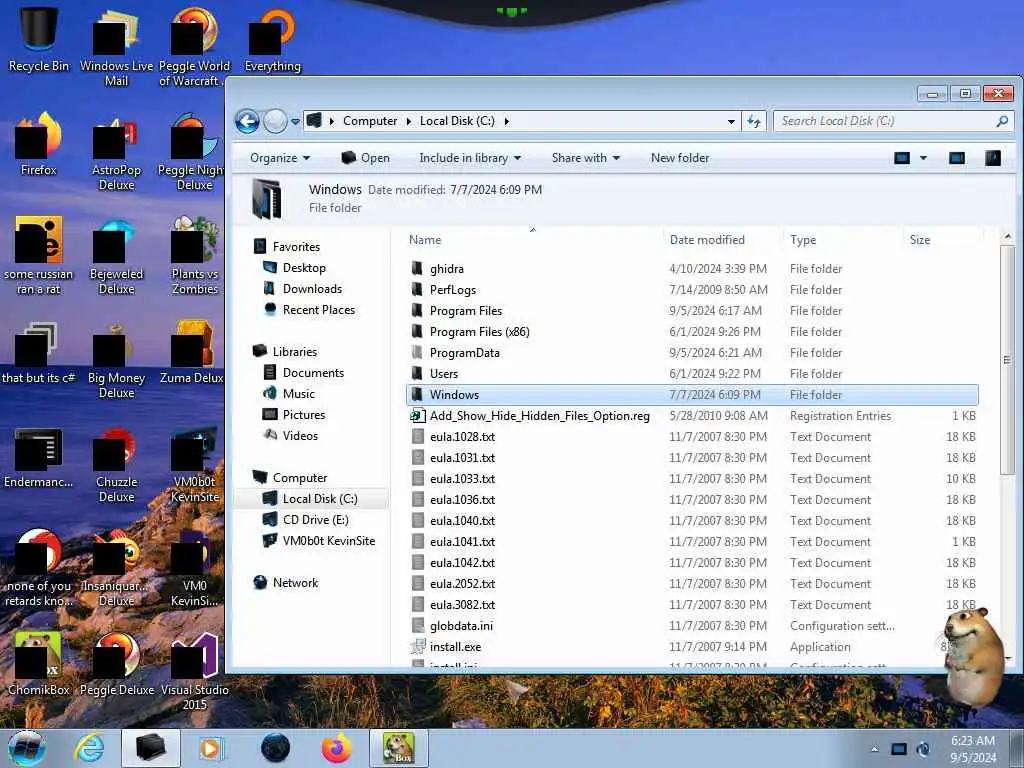Open Windows Media Player from taskbar
1024x768 pixels.
pyautogui.click(x=210, y=748)
